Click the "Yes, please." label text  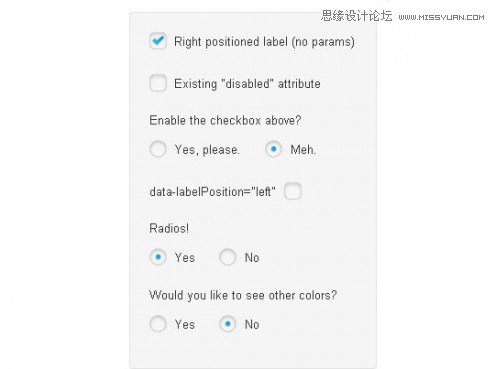pos(207,150)
